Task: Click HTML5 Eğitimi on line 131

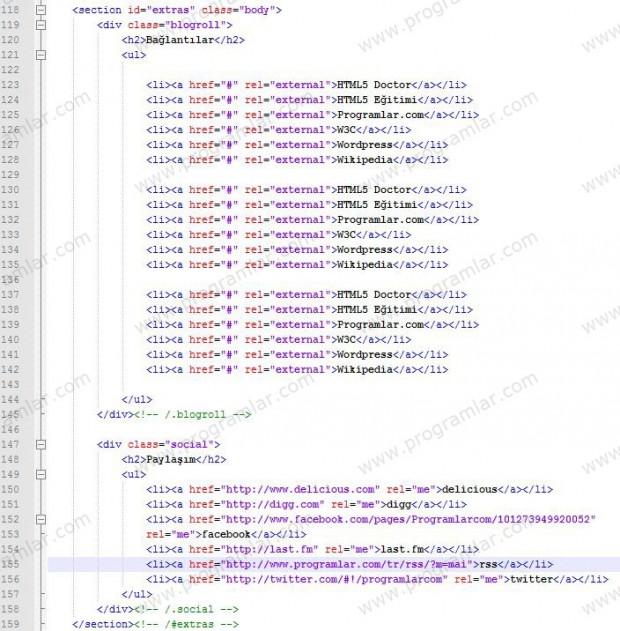Action: click(x=377, y=204)
